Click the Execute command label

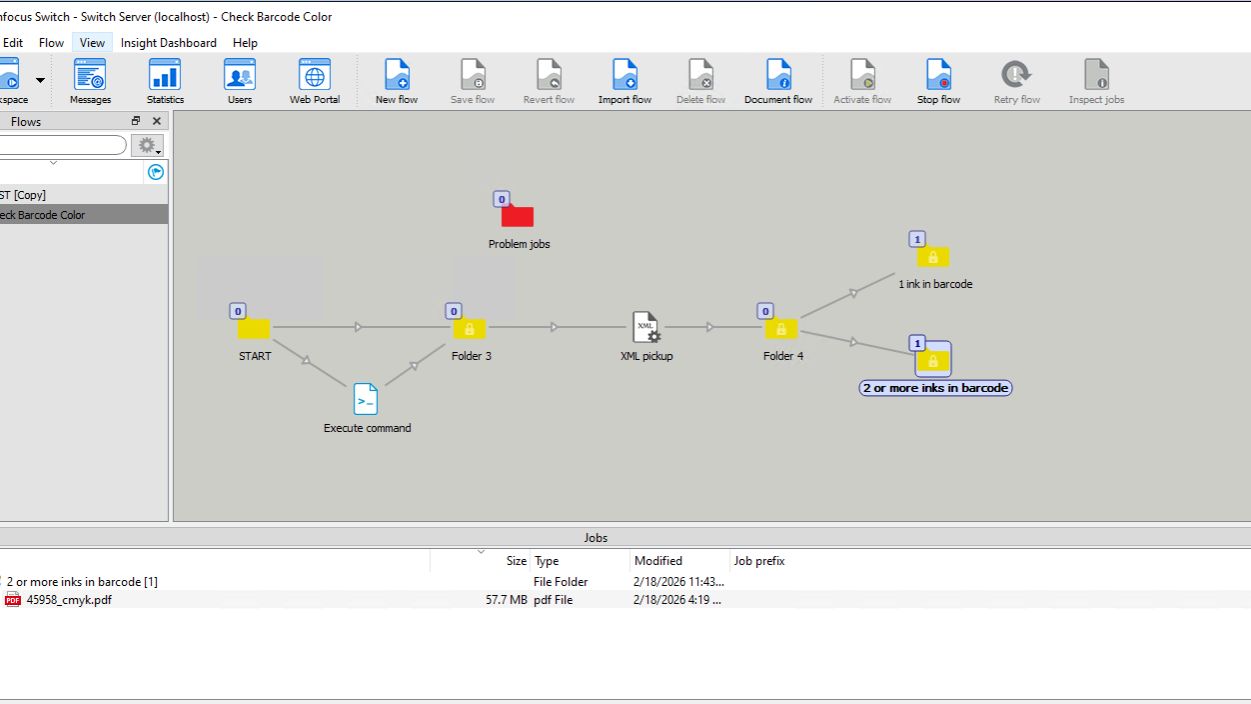(367, 428)
